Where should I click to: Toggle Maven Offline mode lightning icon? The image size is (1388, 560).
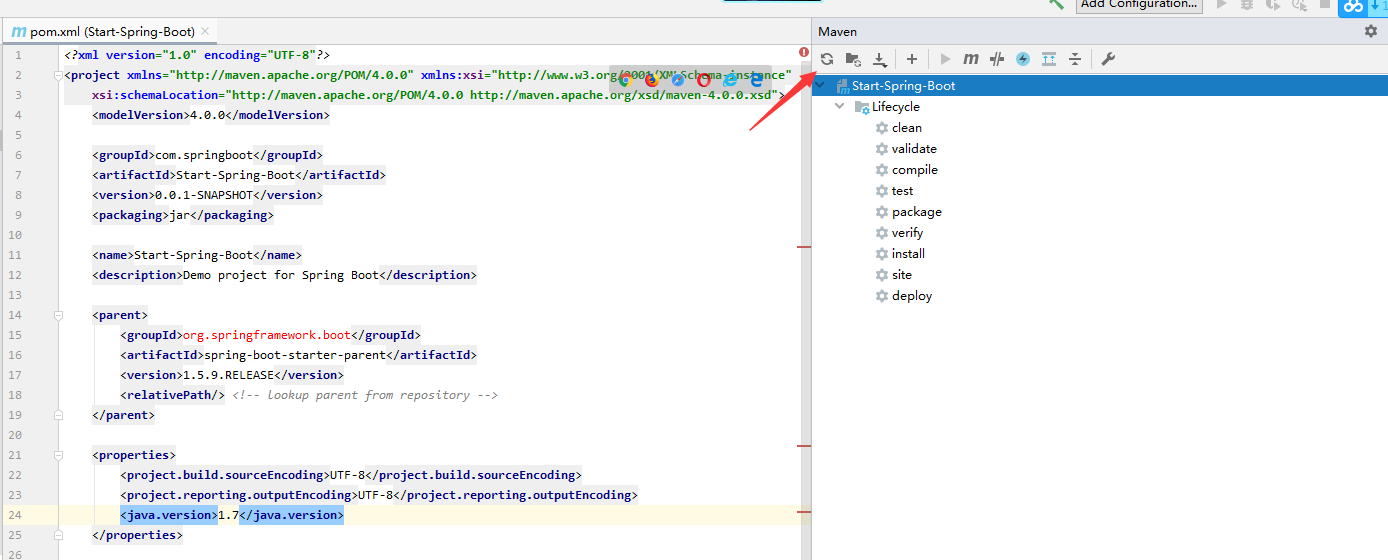[1023, 59]
